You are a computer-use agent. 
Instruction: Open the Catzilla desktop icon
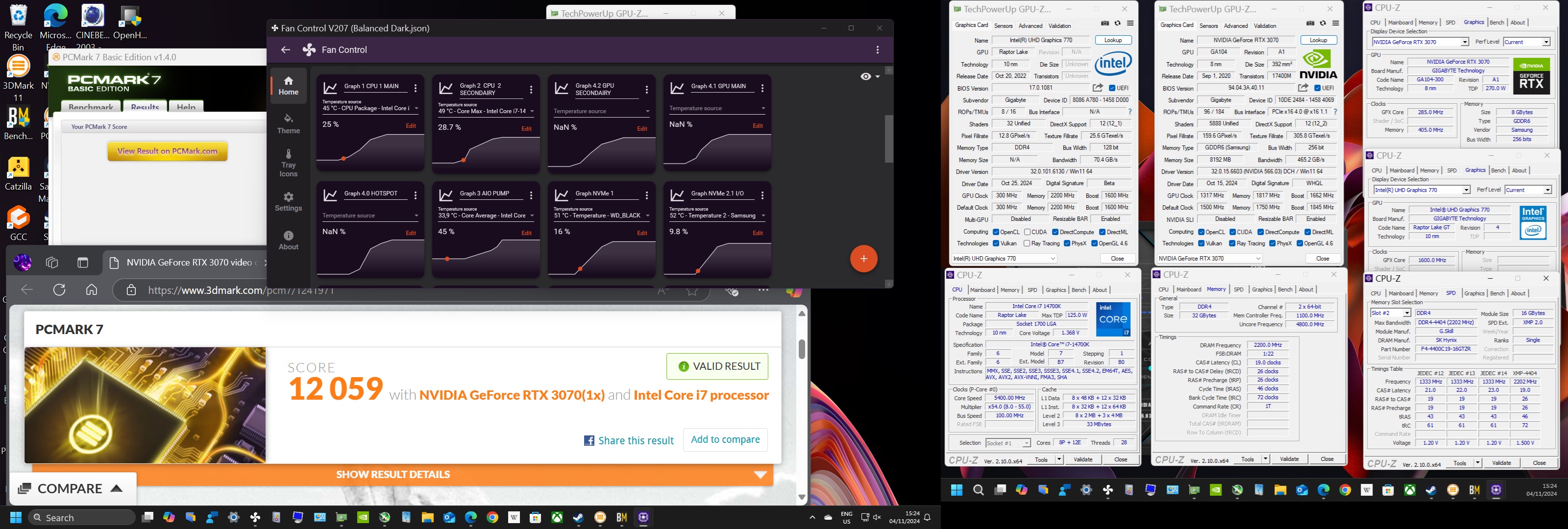pos(19,174)
